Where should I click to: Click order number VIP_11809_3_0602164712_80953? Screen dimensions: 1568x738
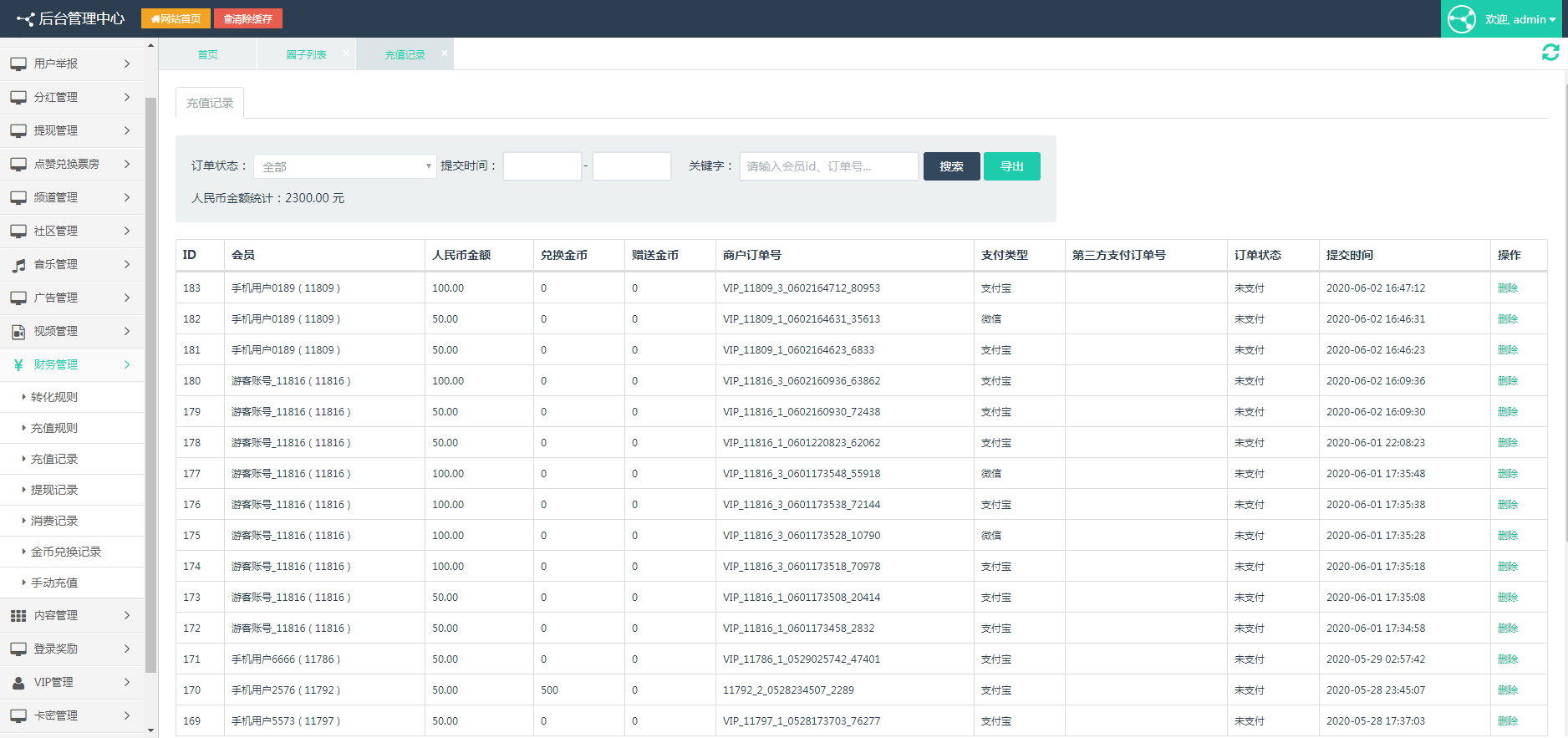802,288
